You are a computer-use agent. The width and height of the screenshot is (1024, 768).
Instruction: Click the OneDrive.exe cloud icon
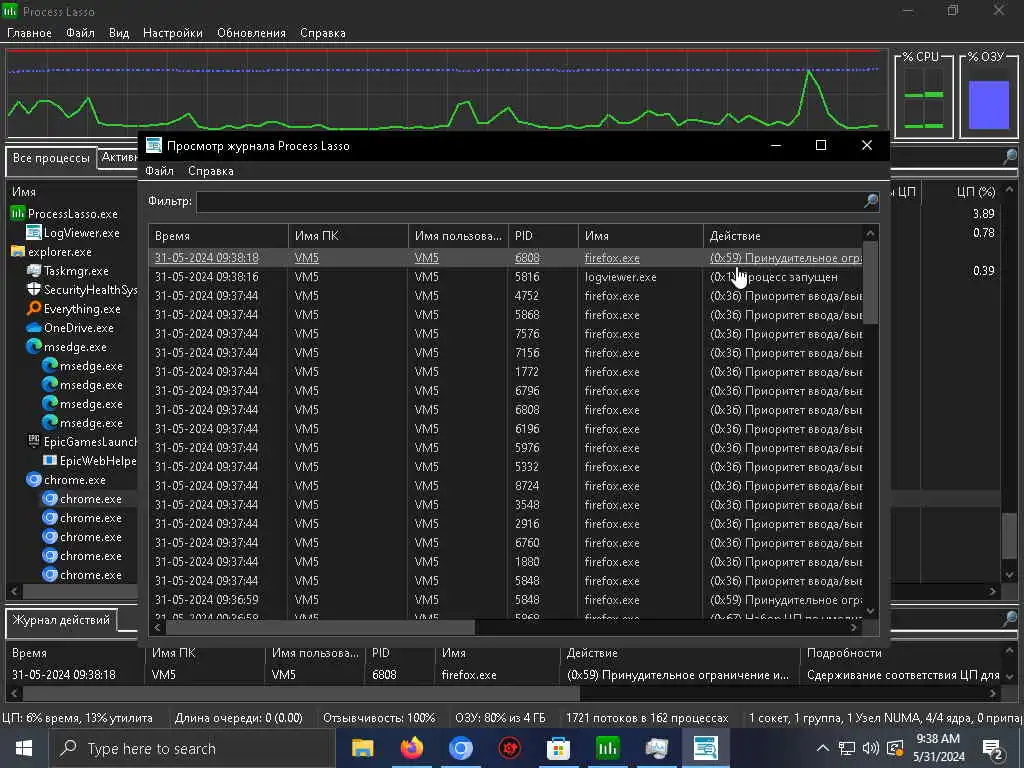click(x=33, y=327)
